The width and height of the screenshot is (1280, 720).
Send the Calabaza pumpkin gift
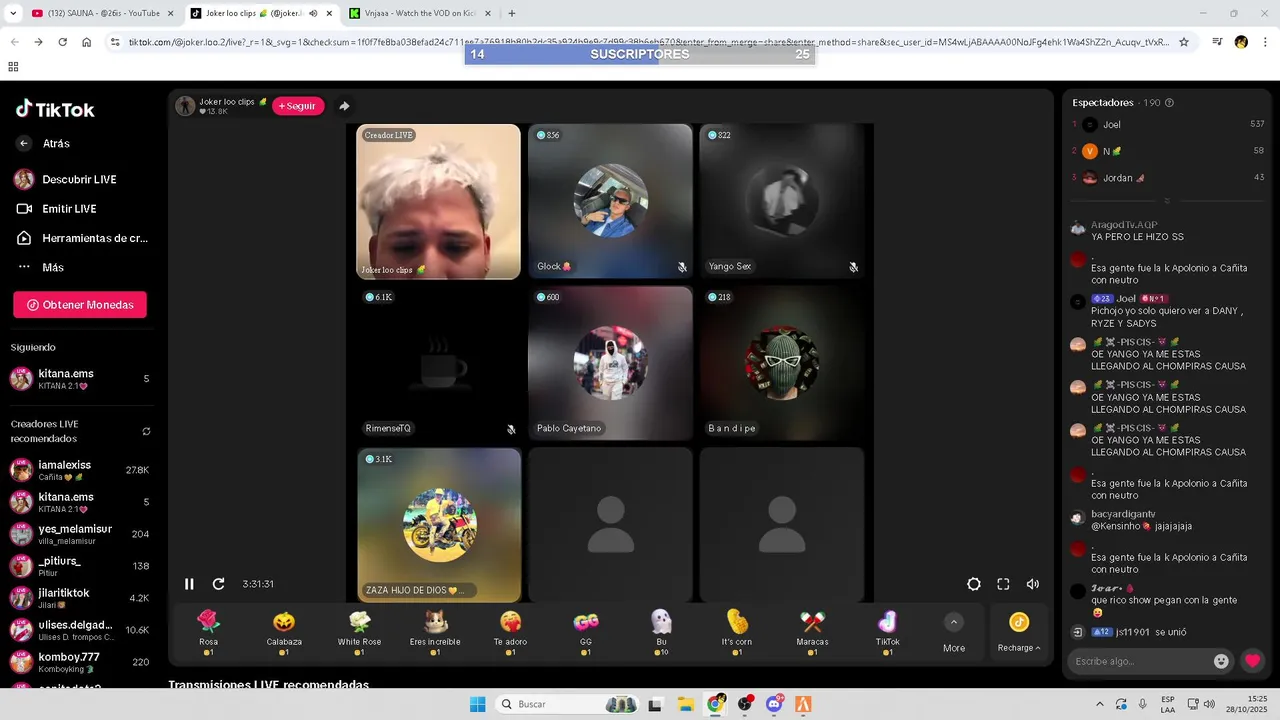point(284,622)
